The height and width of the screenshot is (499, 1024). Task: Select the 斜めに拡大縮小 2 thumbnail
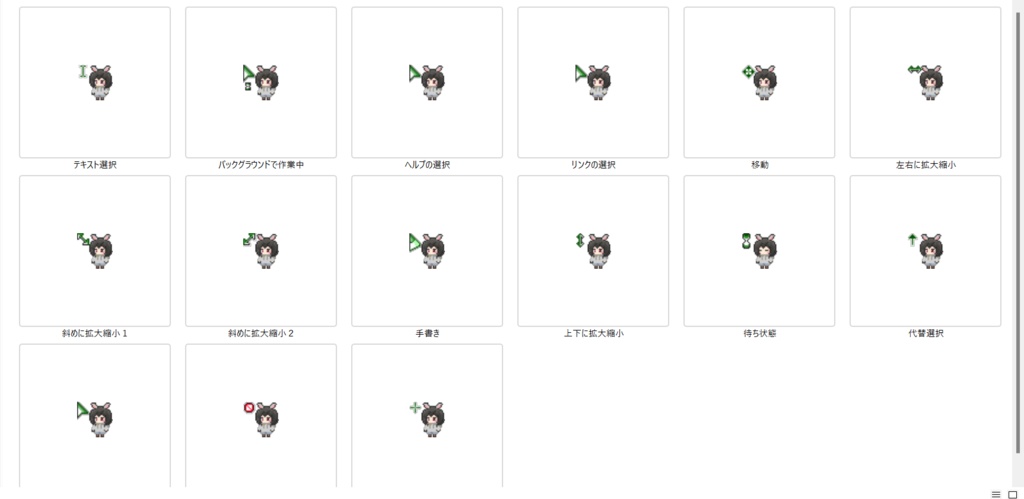pos(261,251)
